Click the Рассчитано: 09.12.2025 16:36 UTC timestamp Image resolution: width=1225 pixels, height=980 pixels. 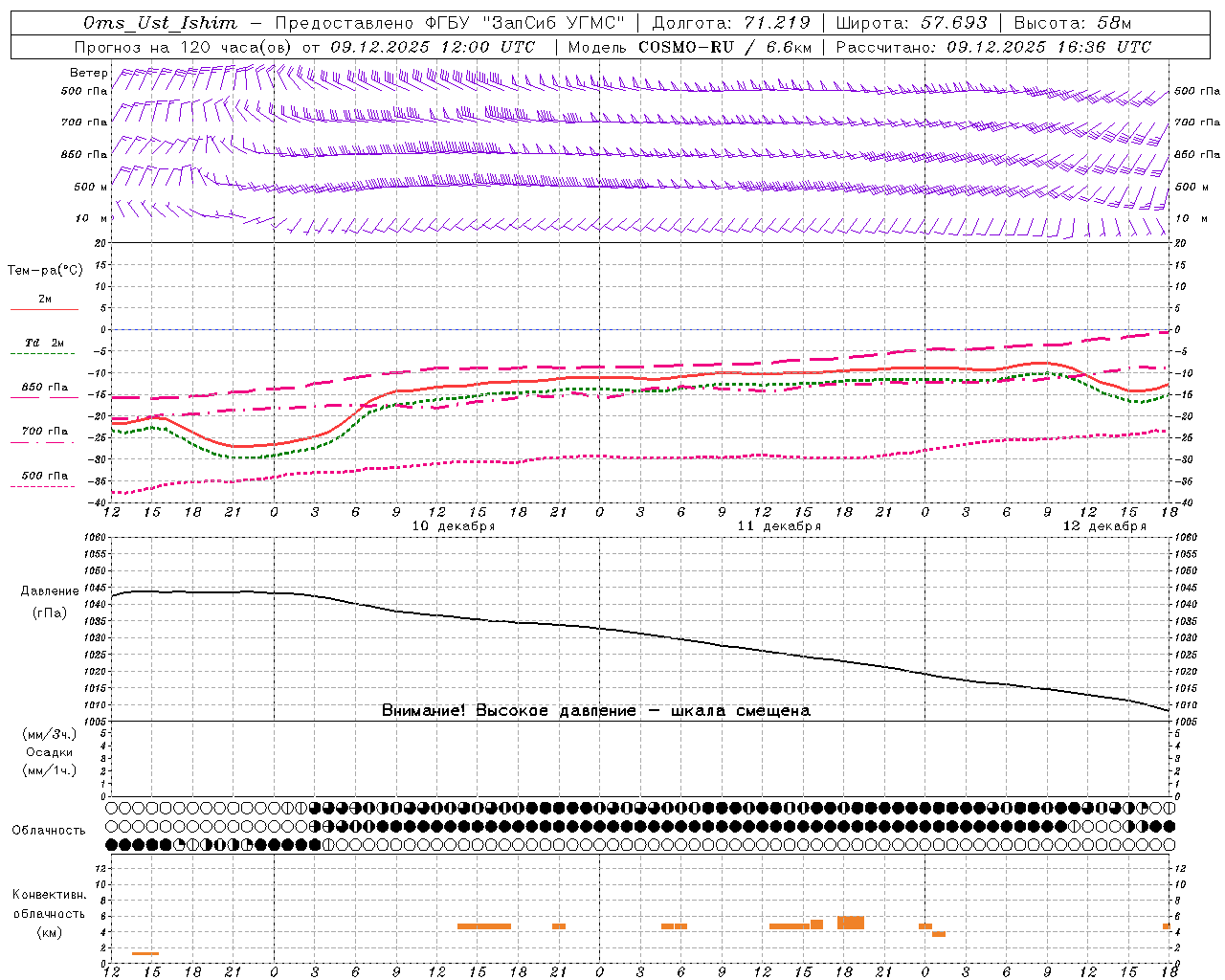point(993,47)
